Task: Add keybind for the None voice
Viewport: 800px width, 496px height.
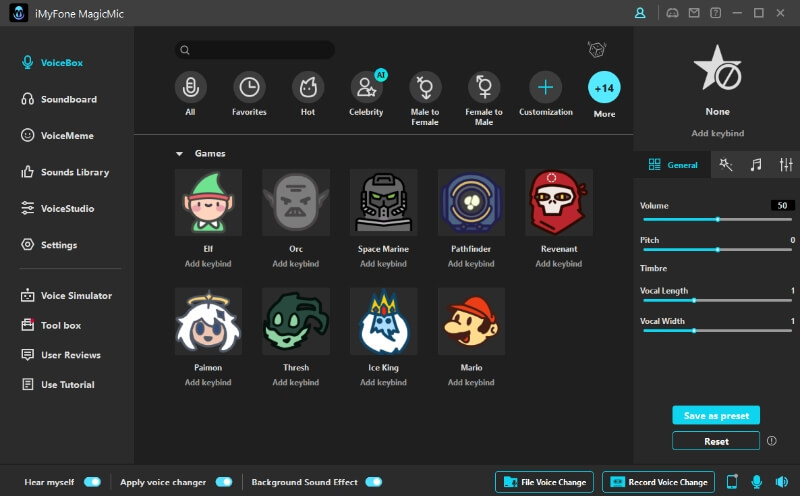Action: [x=717, y=133]
